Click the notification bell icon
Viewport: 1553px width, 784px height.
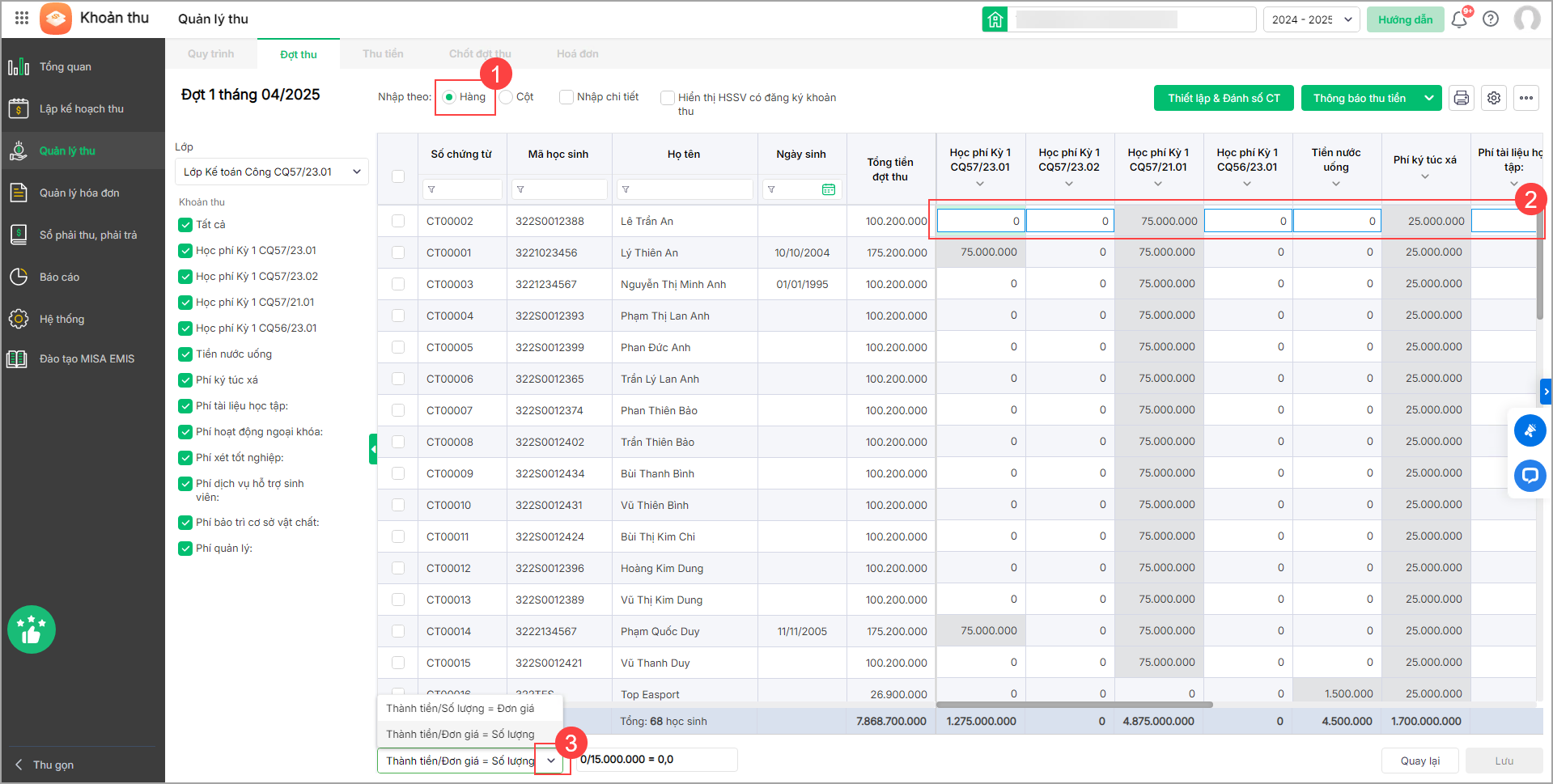[x=1459, y=19]
